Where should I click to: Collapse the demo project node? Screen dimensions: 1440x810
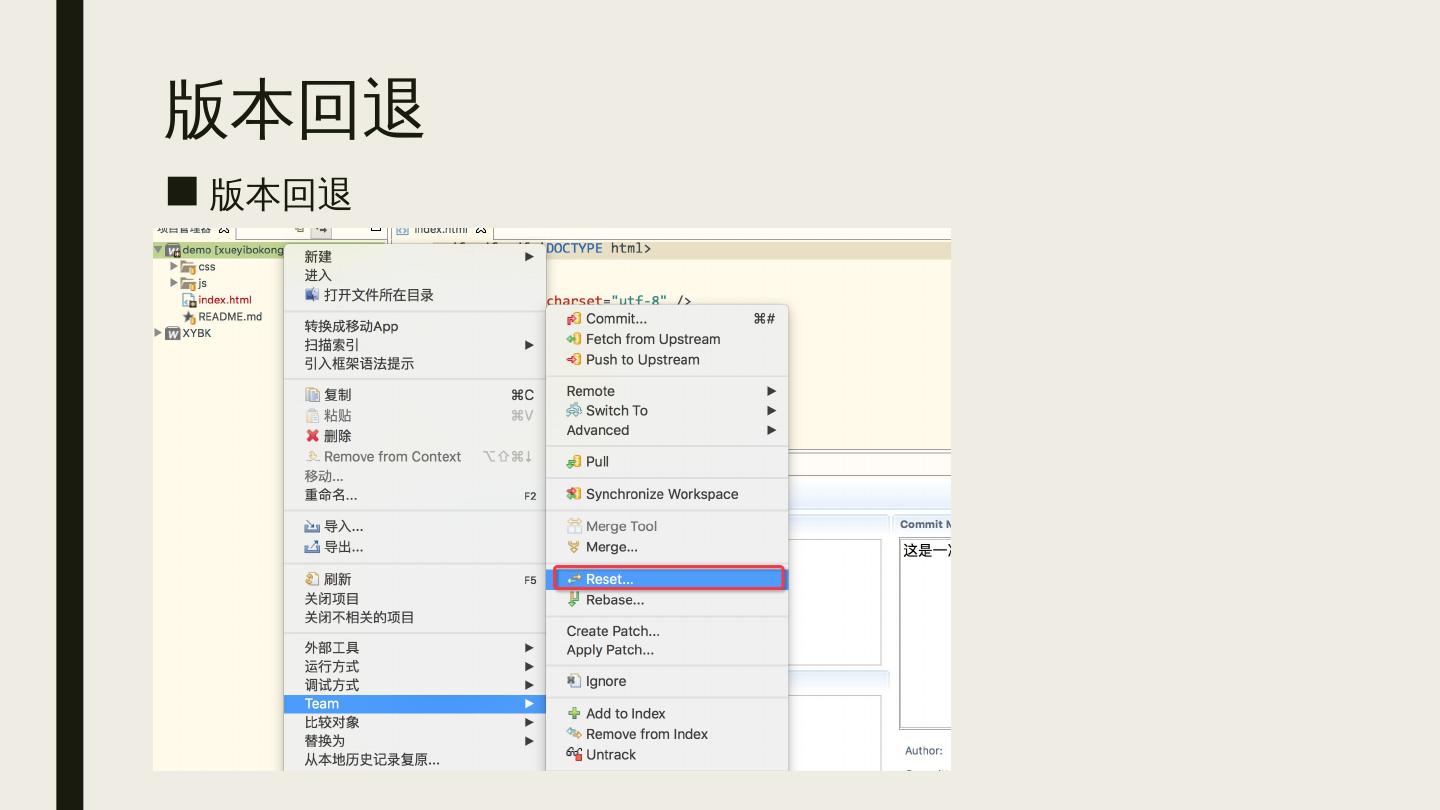[x=158, y=250]
